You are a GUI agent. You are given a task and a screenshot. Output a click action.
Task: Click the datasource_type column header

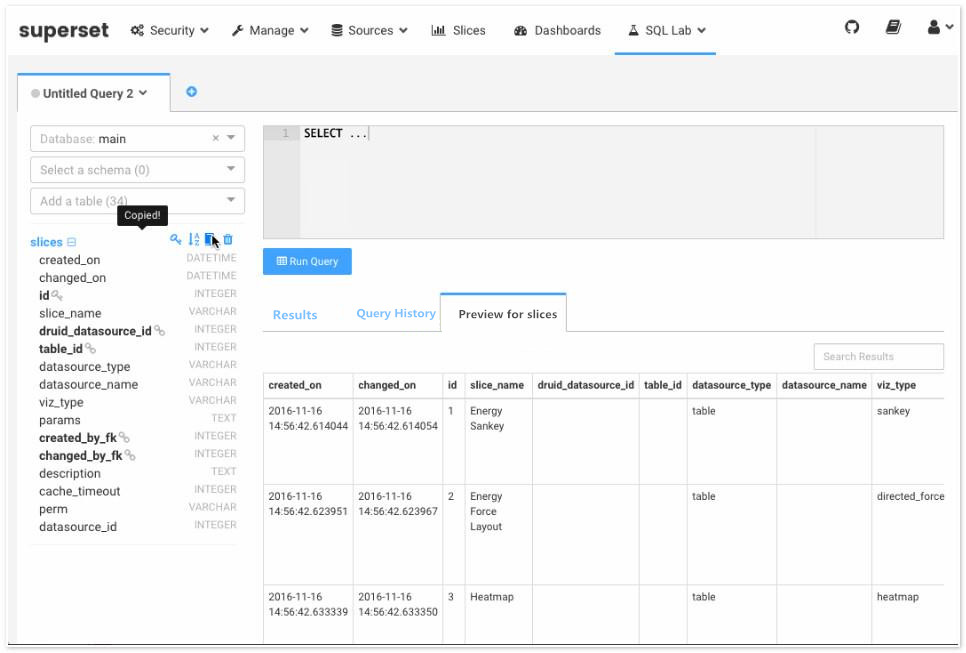click(731, 385)
